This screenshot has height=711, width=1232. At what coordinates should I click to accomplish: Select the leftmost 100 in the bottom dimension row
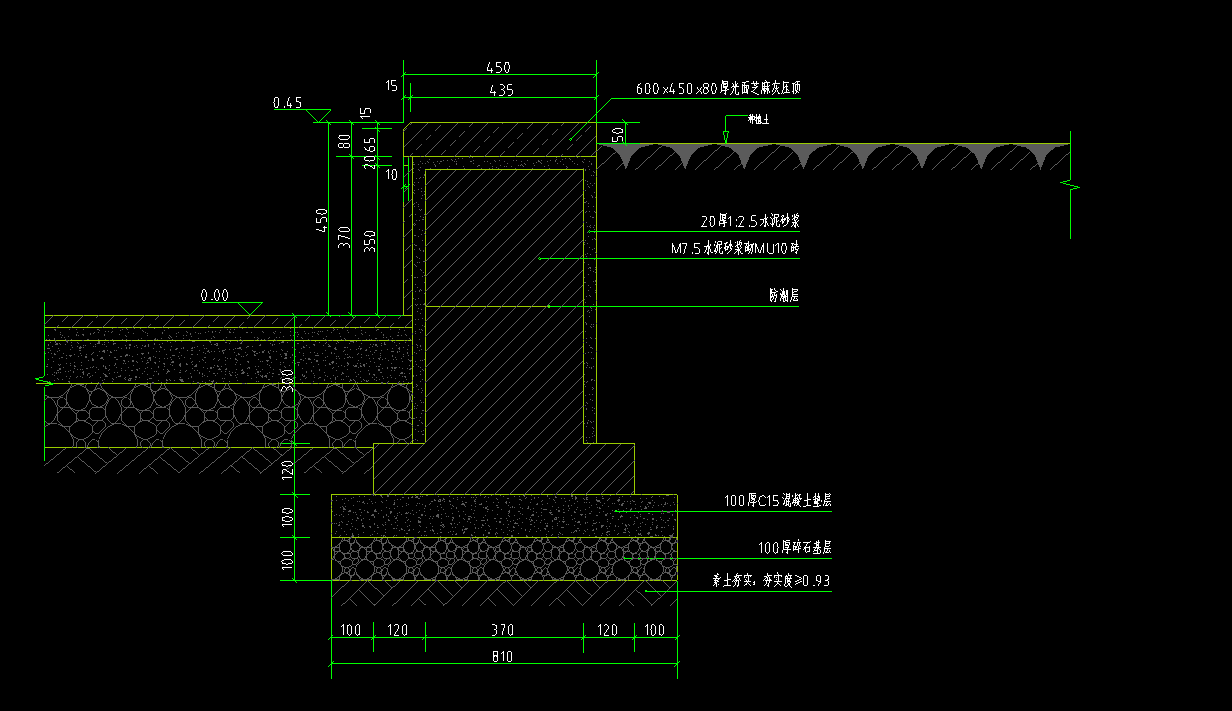[x=350, y=631]
